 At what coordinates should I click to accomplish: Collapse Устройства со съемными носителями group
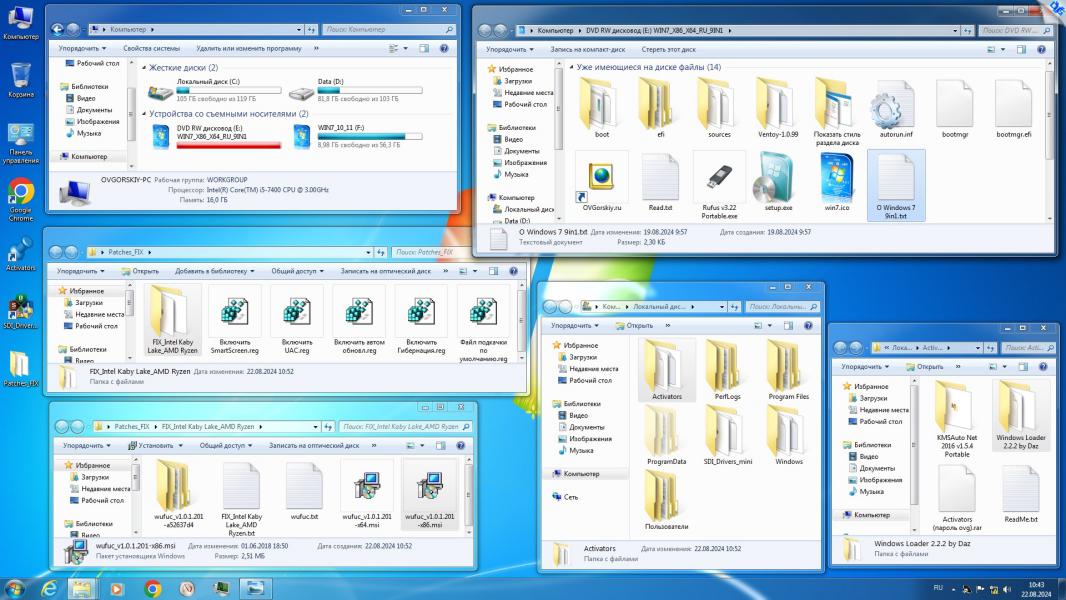[x=144, y=114]
